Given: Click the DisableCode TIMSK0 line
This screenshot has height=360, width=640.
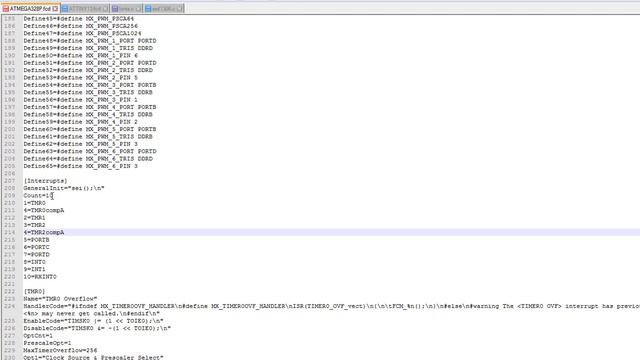Looking at the screenshot, I should 97,328.
